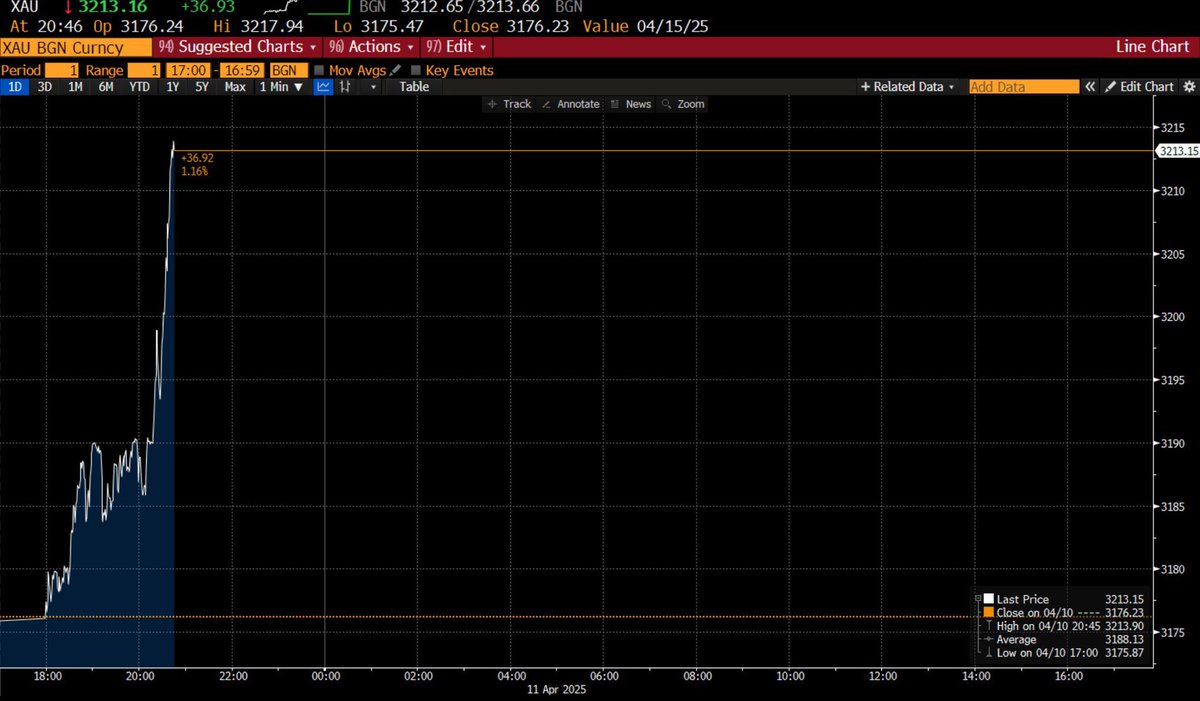Enable the Mov Avgs checkbox
Screen dimensions: 1200x701
coord(319,70)
